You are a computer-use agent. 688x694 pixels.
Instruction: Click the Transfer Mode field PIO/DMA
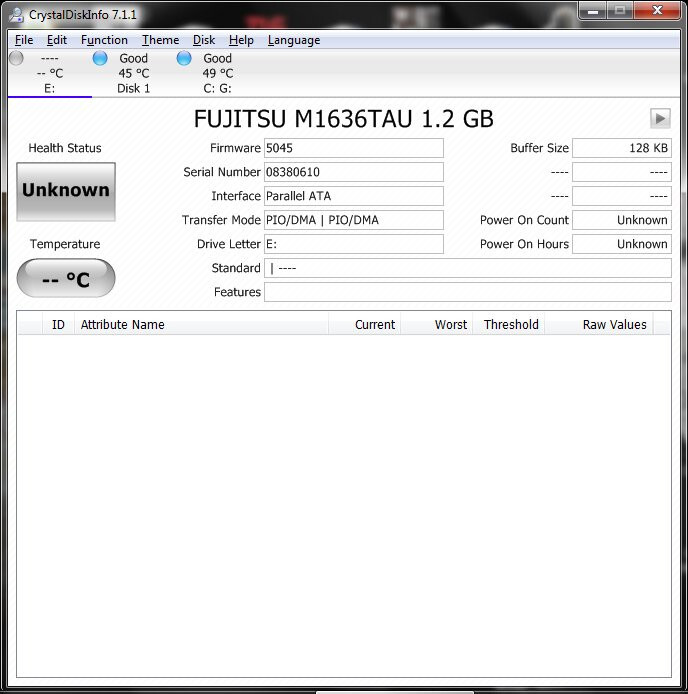coord(354,220)
